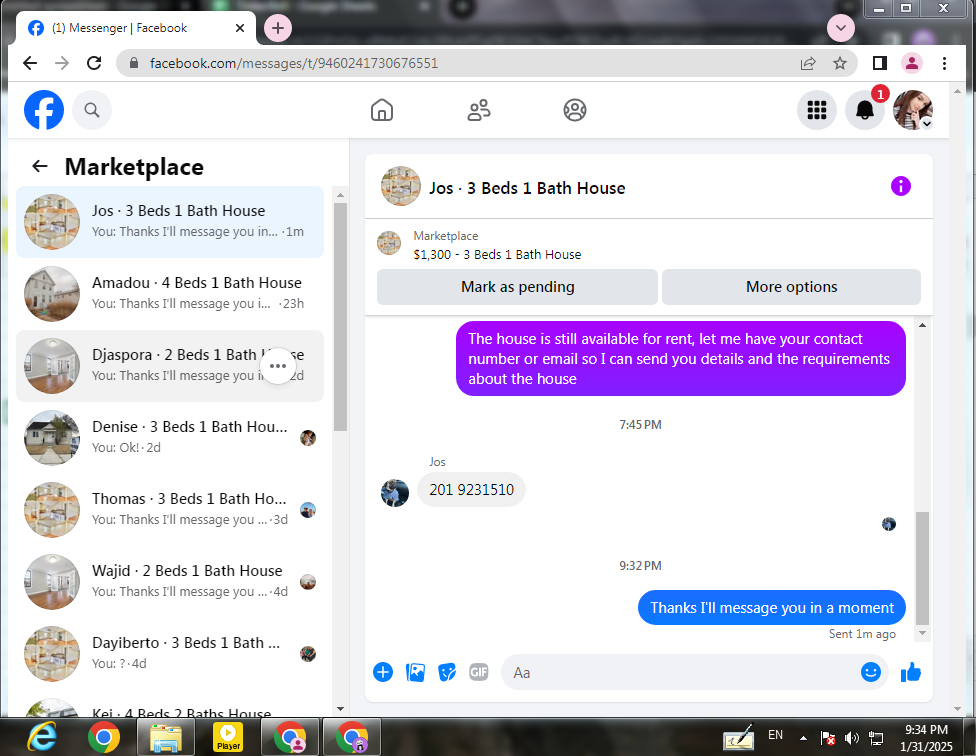Screen dimensions: 976x756
Task: Click the message text field Aa
Action: (x=682, y=672)
